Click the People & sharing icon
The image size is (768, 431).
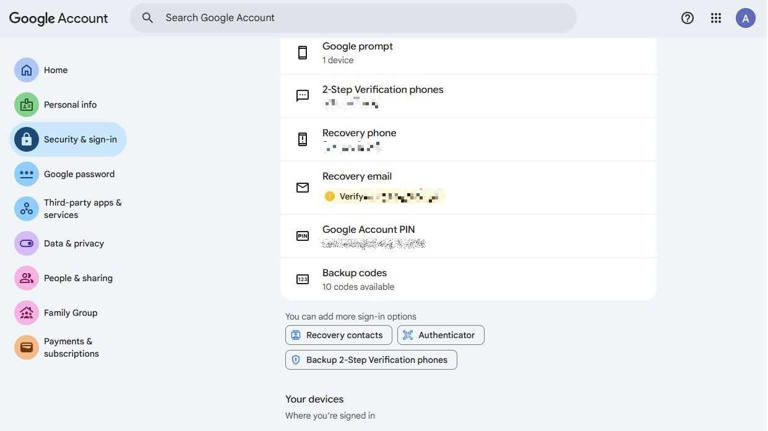pos(26,278)
